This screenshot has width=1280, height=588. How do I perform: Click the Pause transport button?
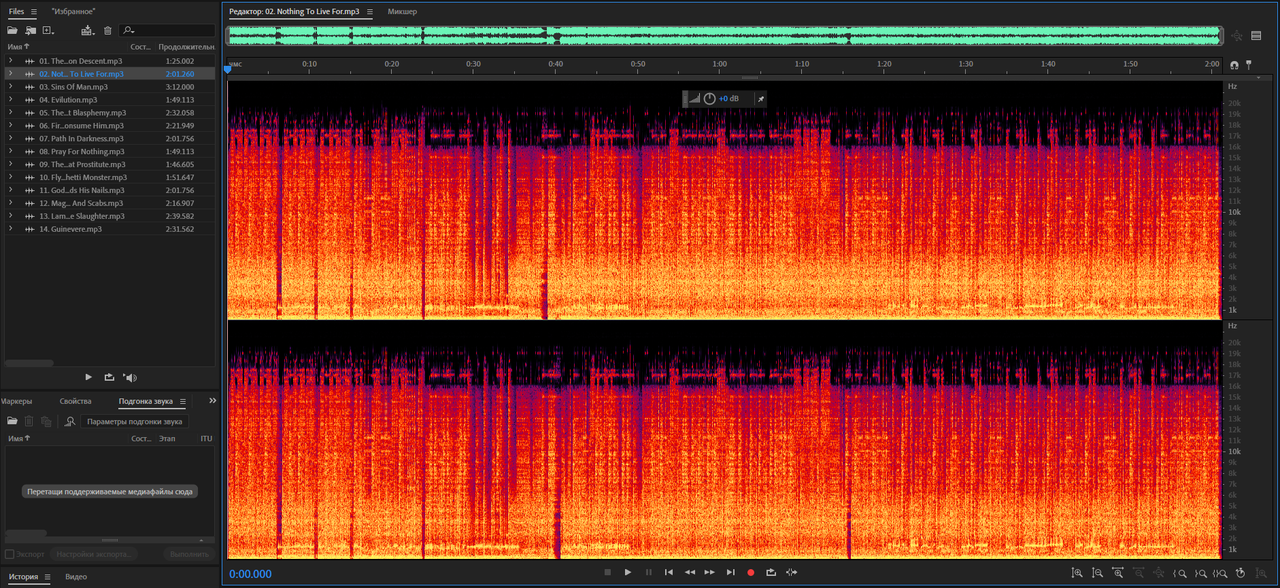648,572
